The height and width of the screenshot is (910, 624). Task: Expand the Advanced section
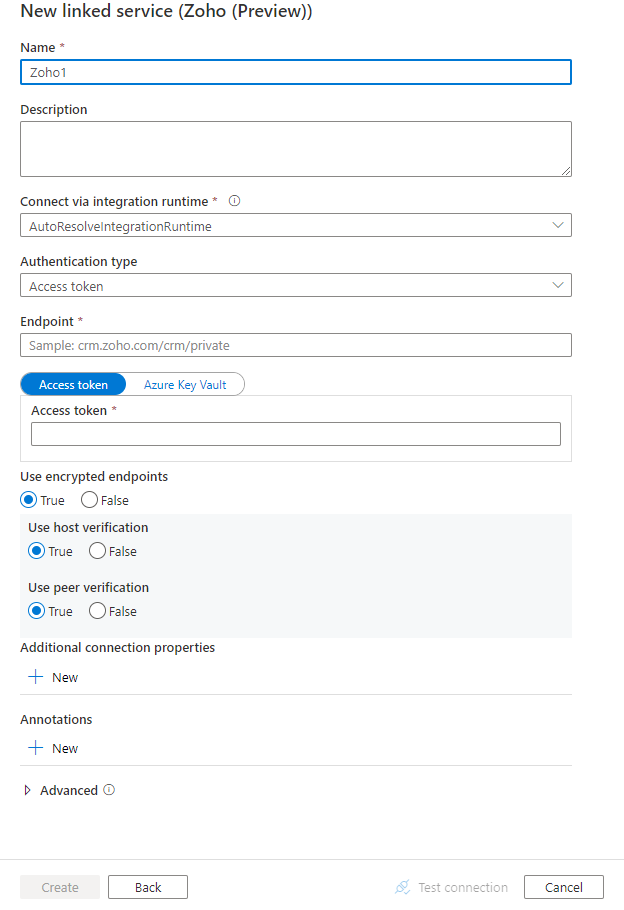(x=28, y=790)
